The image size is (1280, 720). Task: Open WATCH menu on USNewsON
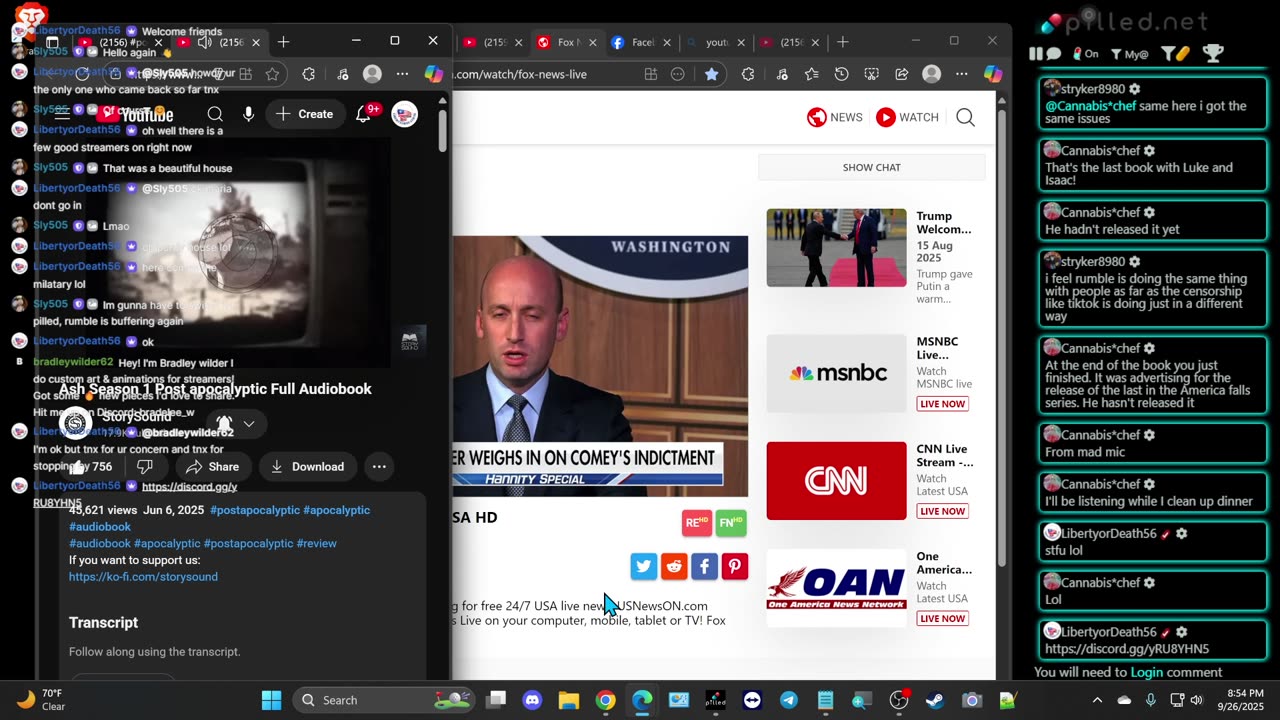[x=907, y=117]
